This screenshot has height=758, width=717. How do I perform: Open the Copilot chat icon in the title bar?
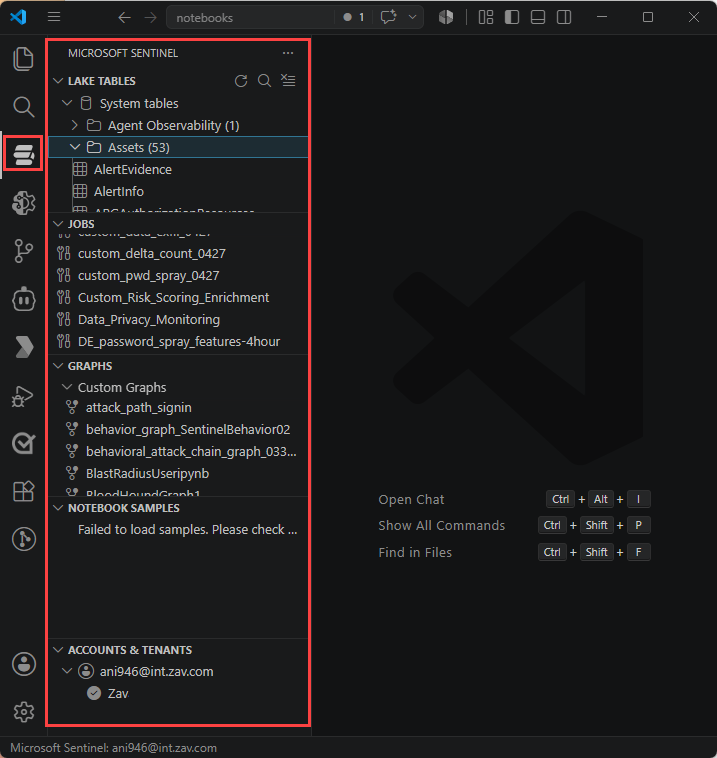tap(388, 17)
